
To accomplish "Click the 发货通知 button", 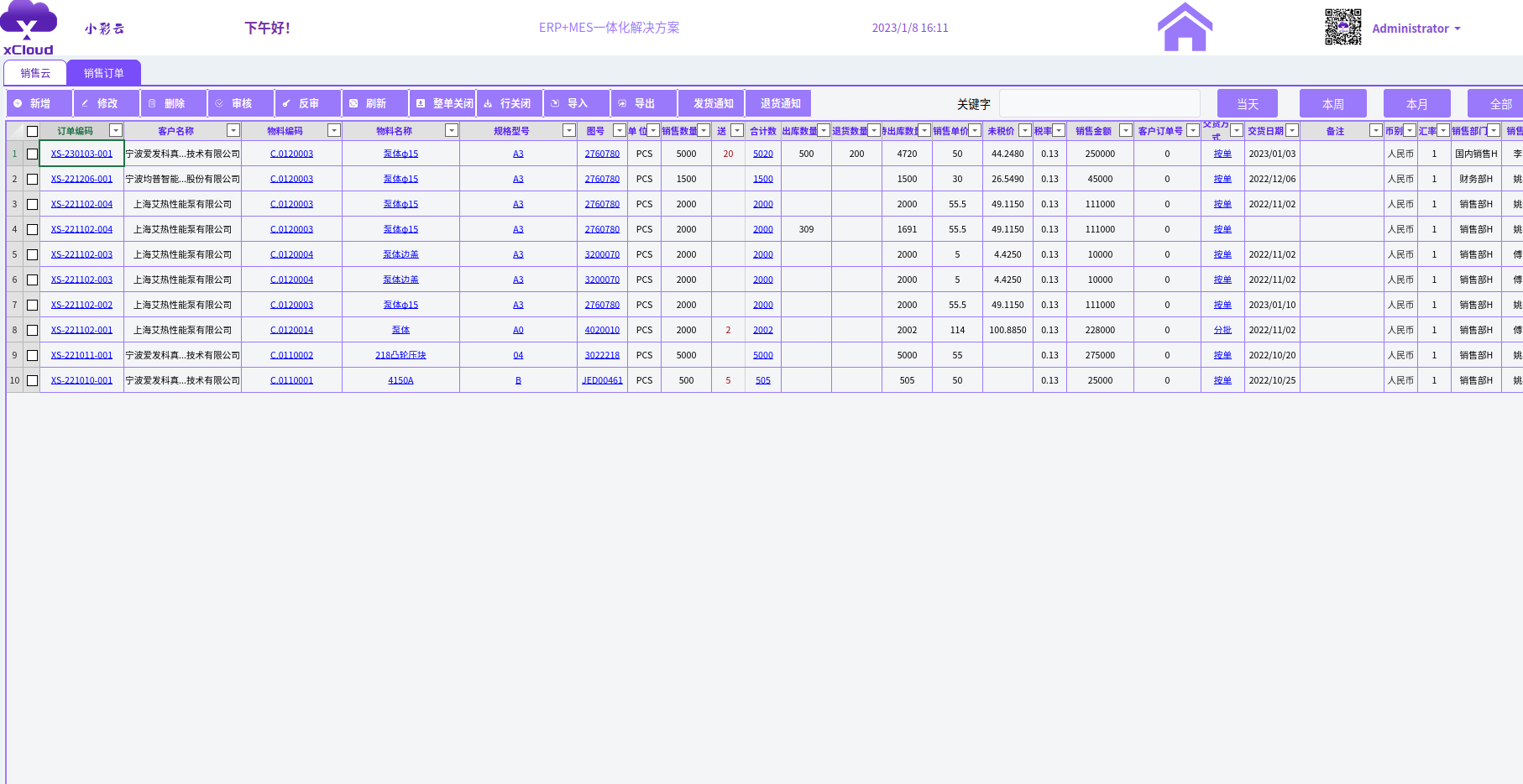I will tap(711, 103).
